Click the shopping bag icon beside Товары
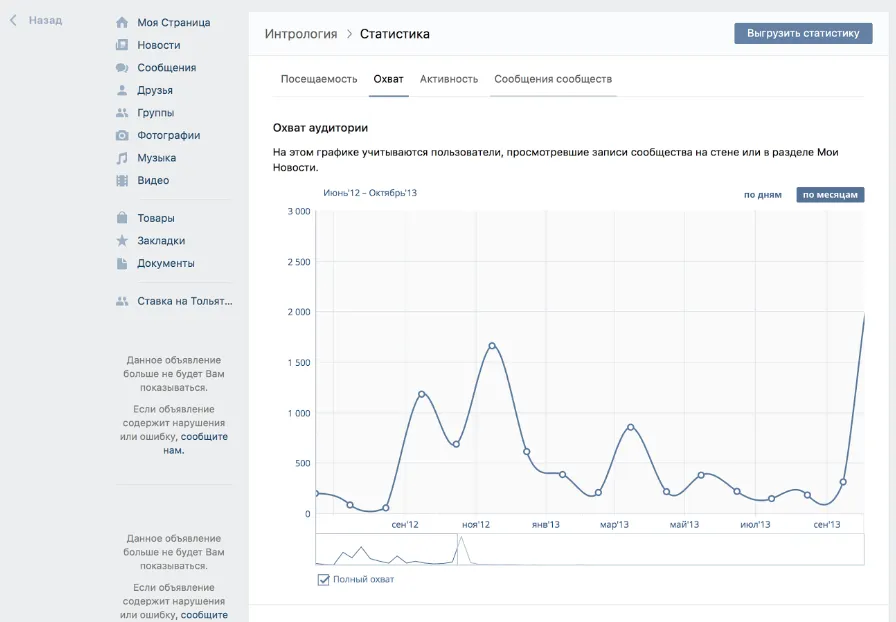The width and height of the screenshot is (896, 622). coord(122,218)
